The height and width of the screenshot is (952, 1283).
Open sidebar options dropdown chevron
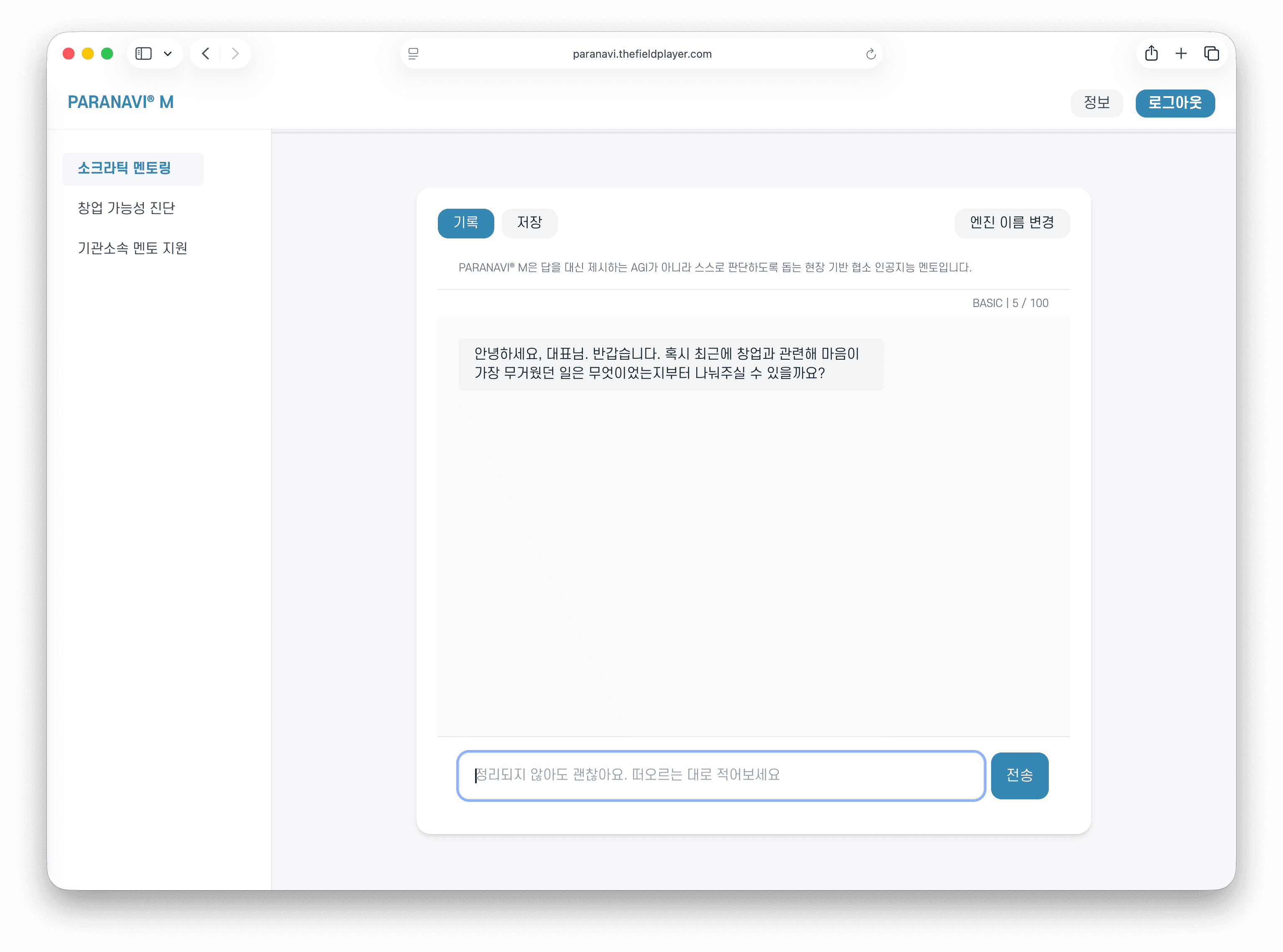click(x=168, y=54)
